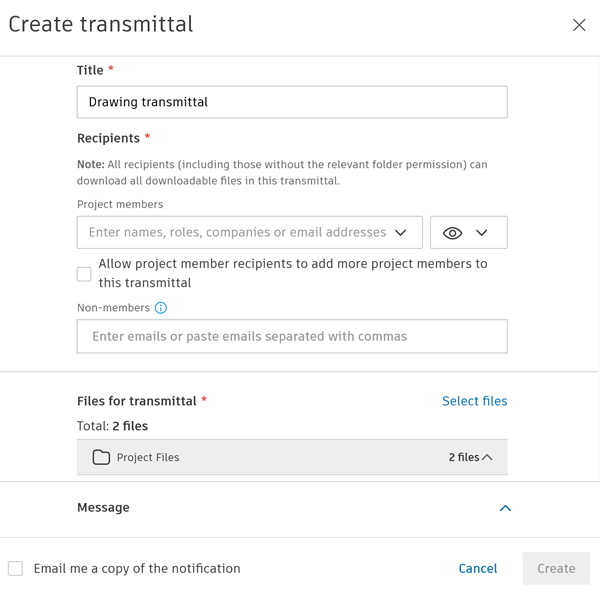600x592 pixels.
Task: Collapse the Message section
Action: pos(505,508)
